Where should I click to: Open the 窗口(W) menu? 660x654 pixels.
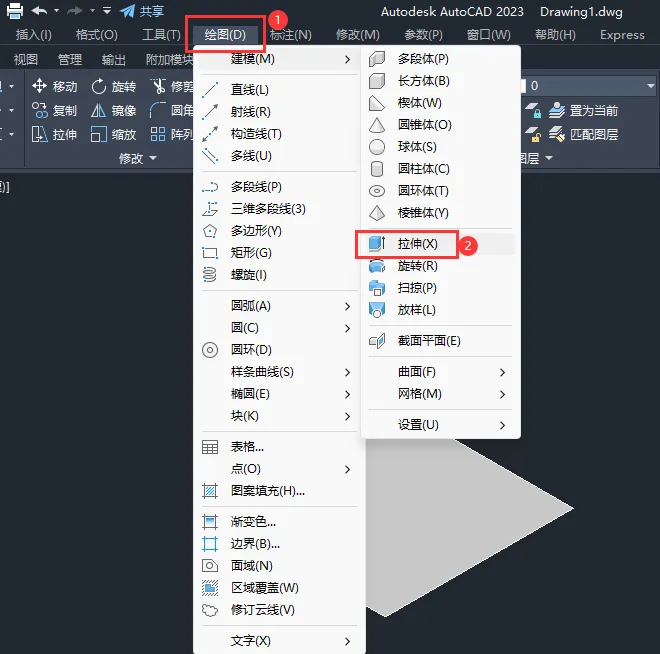(x=489, y=35)
